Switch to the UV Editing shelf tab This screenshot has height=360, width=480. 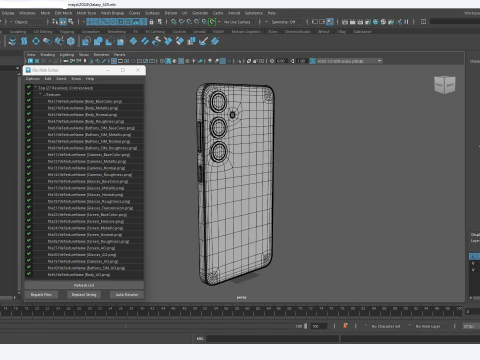coord(43,32)
